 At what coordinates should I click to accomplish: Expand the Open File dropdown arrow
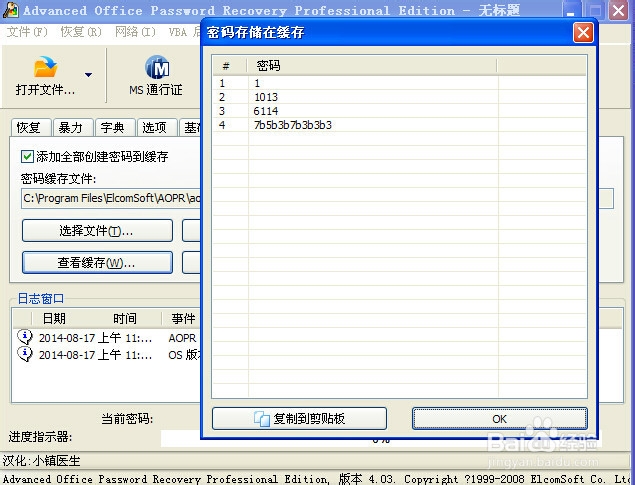tap(88, 75)
